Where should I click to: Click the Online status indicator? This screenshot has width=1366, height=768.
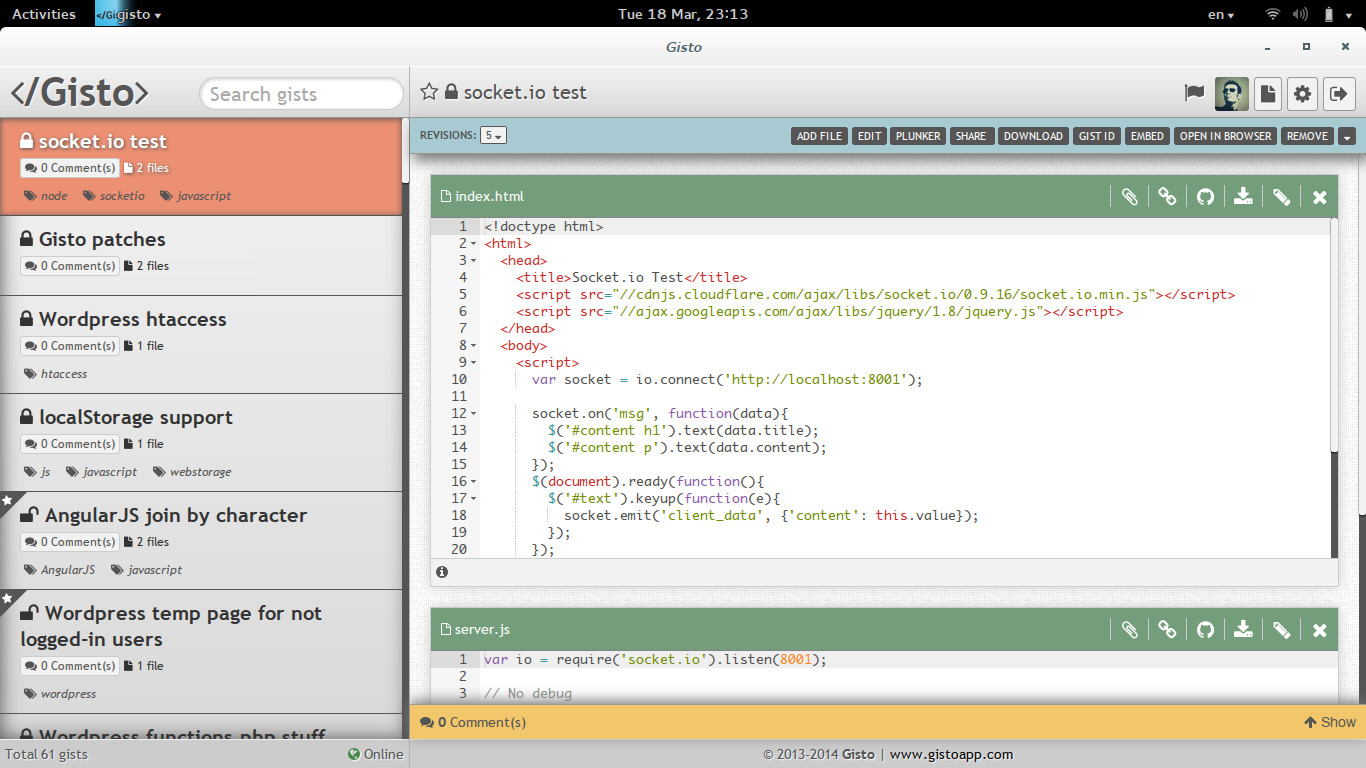[x=376, y=755]
